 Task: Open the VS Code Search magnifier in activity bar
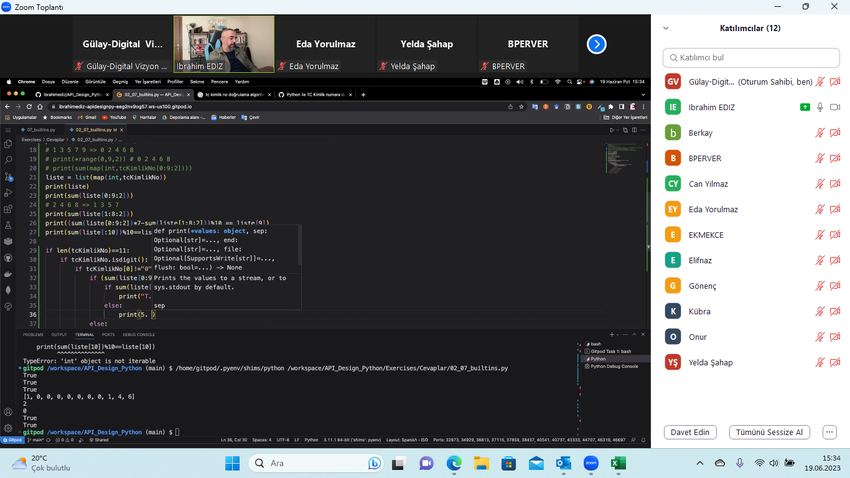(8, 160)
